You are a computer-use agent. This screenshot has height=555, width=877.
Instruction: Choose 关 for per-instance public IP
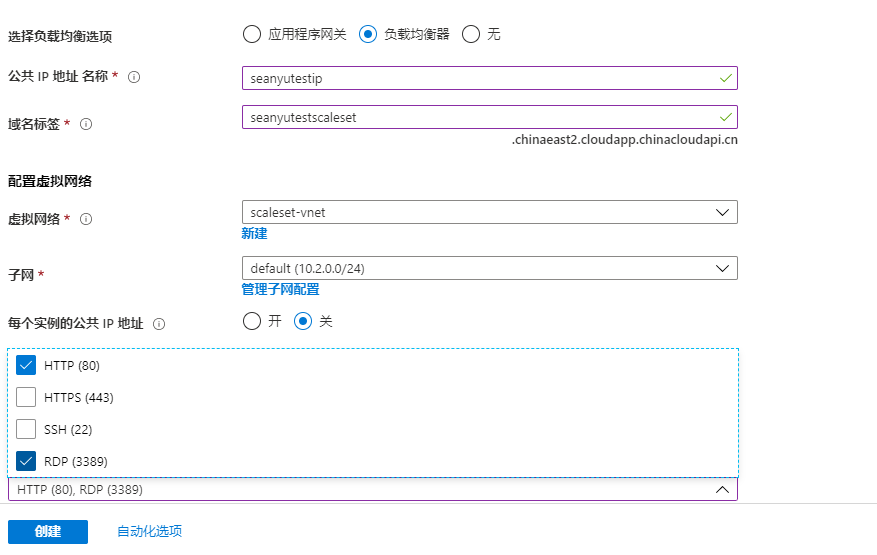point(302,322)
